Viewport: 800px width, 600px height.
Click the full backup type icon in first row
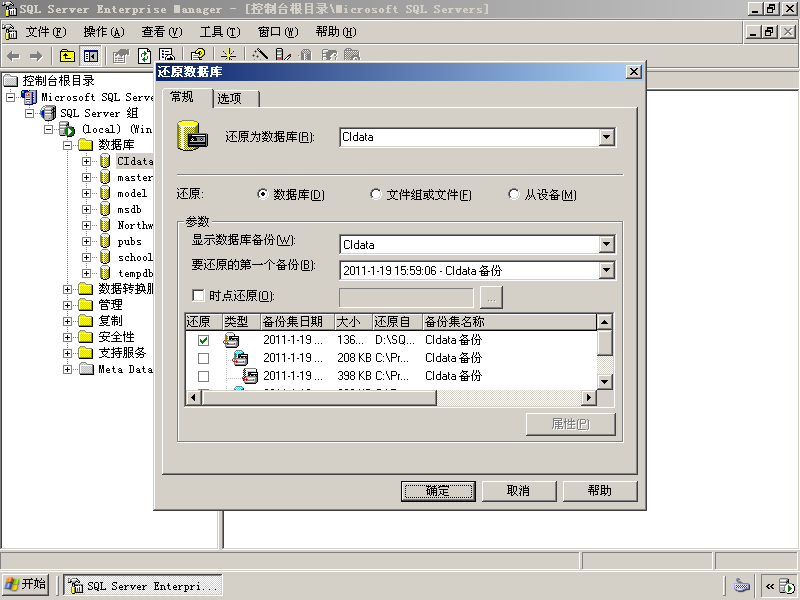click(x=231, y=340)
